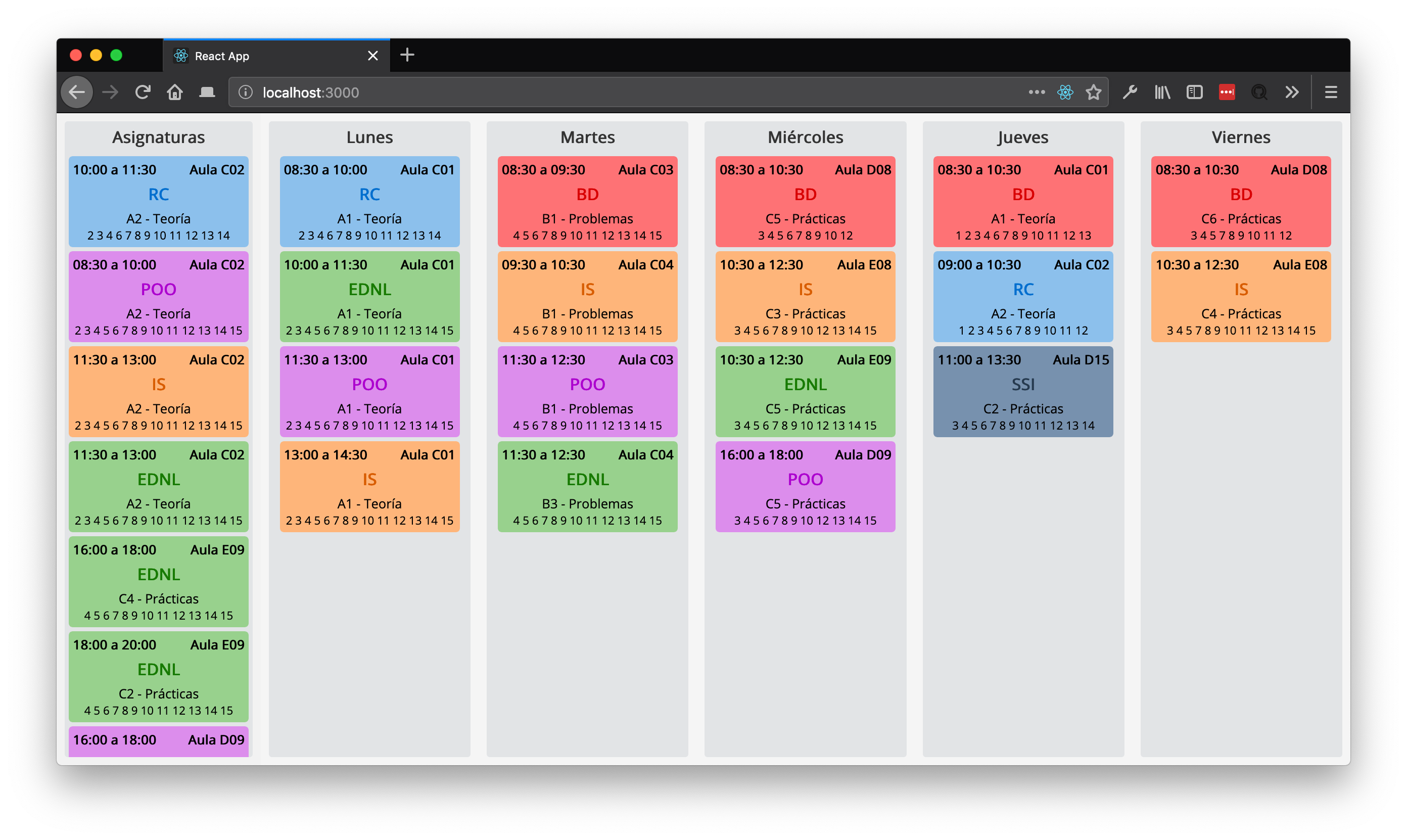Image resolution: width=1407 pixels, height=840 pixels.
Task: Click the browser back button
Action: [x=77, y=92]
